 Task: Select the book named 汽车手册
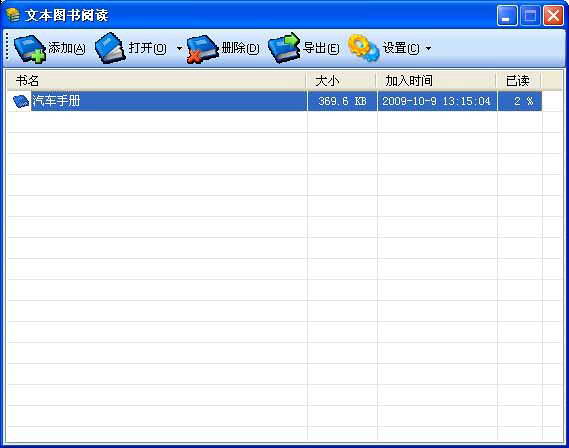point(56,101)
